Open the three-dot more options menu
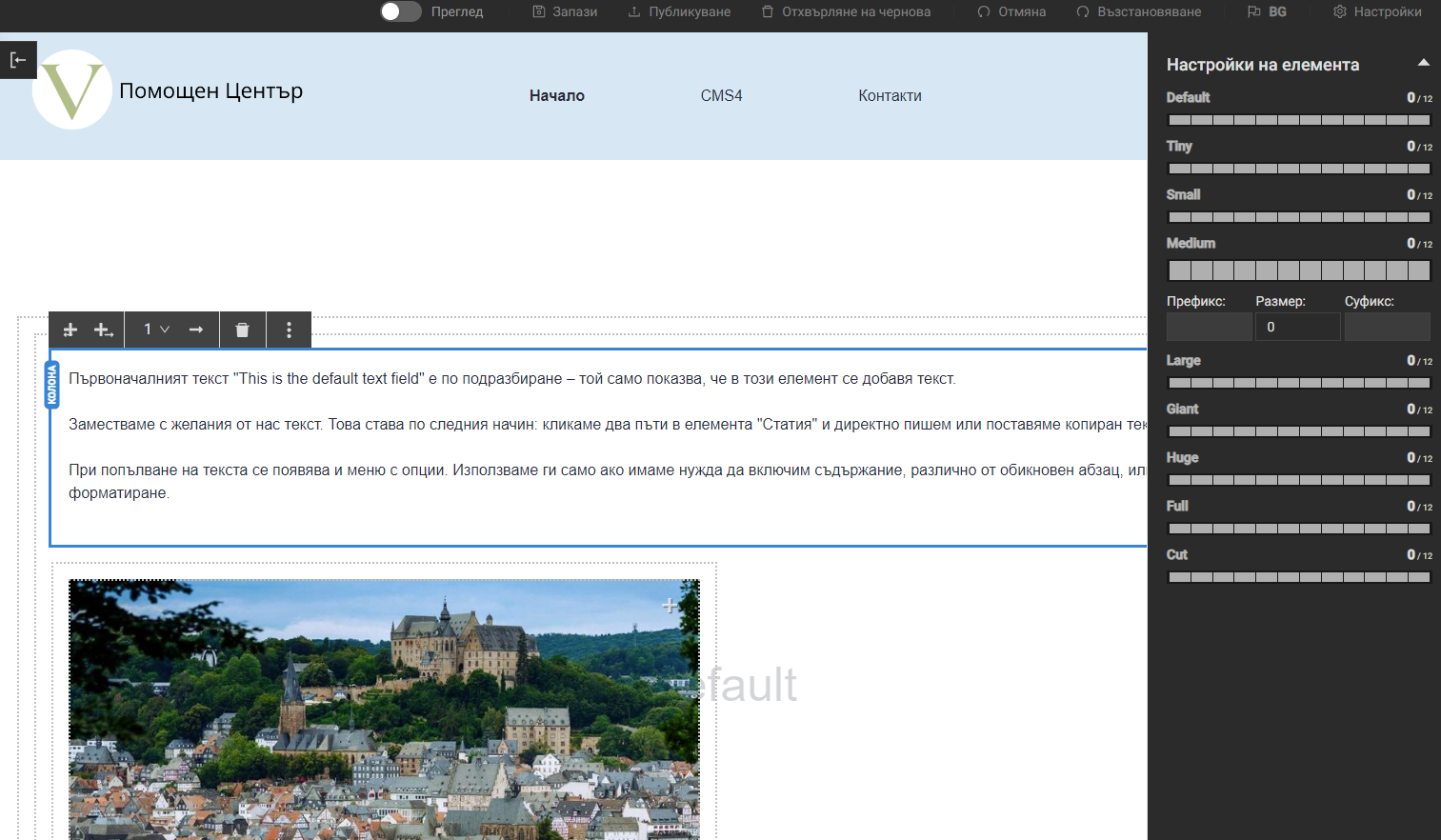Viewport: 1441px width, 840px height. pyautogui.click(x=290, y=330)
